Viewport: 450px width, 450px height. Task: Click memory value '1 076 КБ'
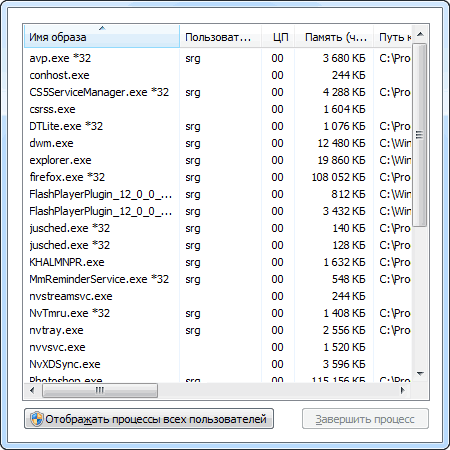[x=344, y=126]
